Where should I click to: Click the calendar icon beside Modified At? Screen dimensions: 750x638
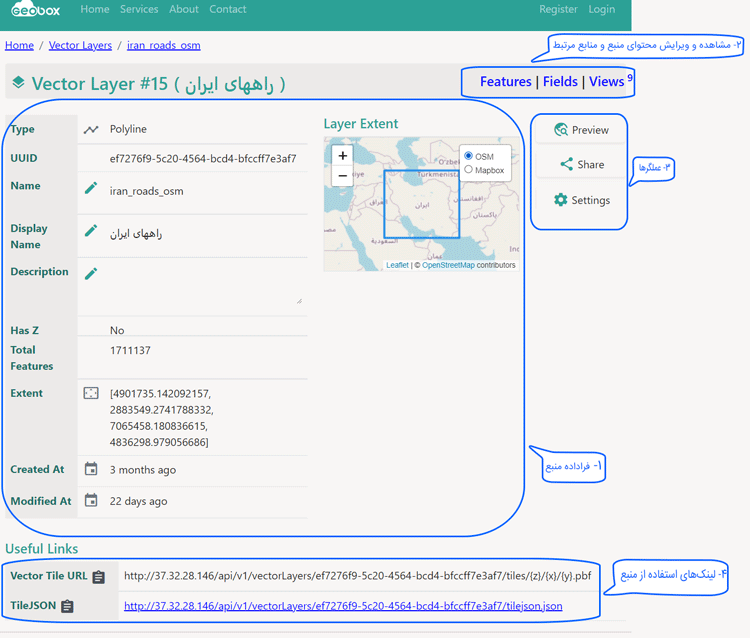91,500
